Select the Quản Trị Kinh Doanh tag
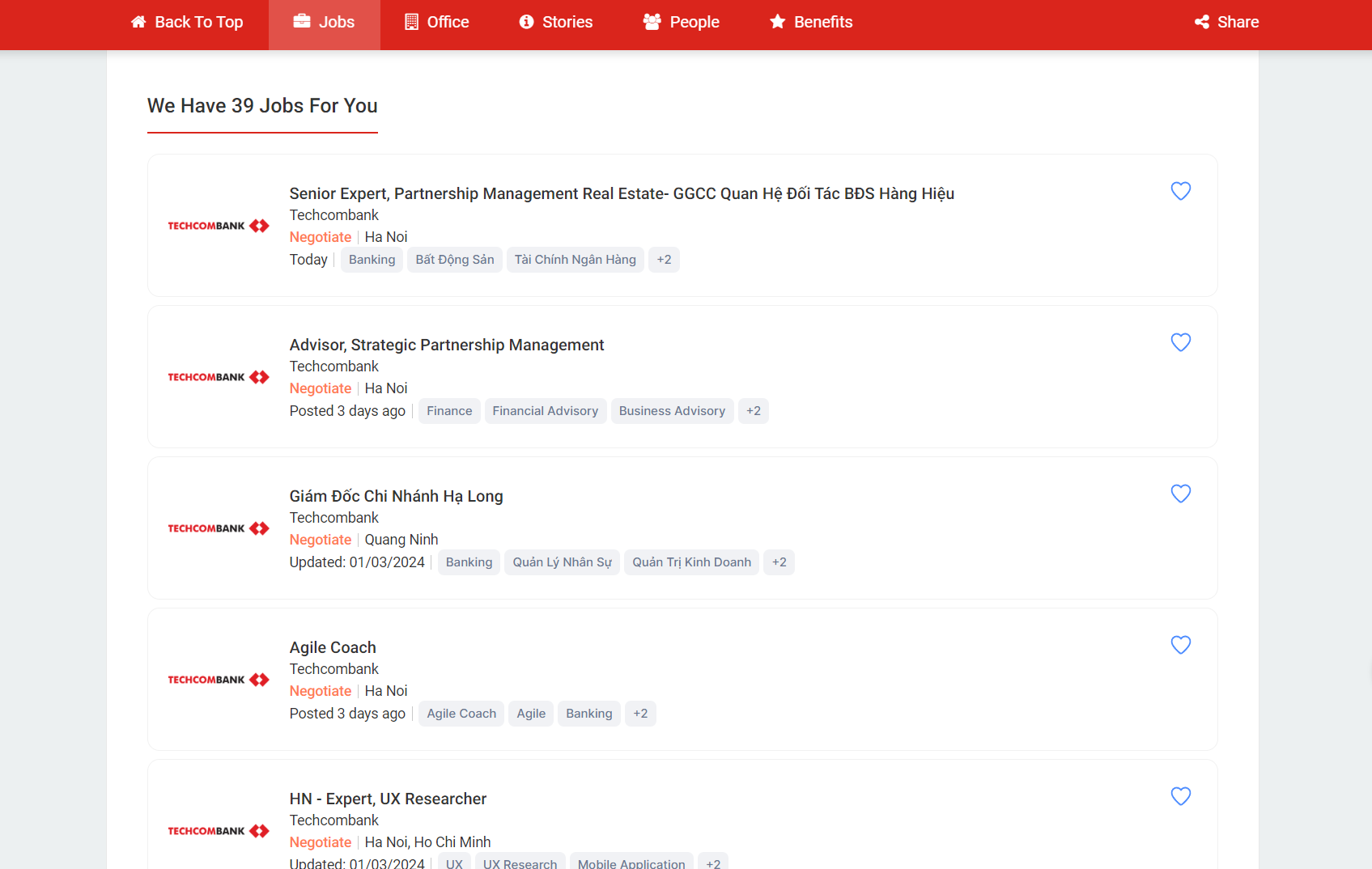 coord(692,562)
